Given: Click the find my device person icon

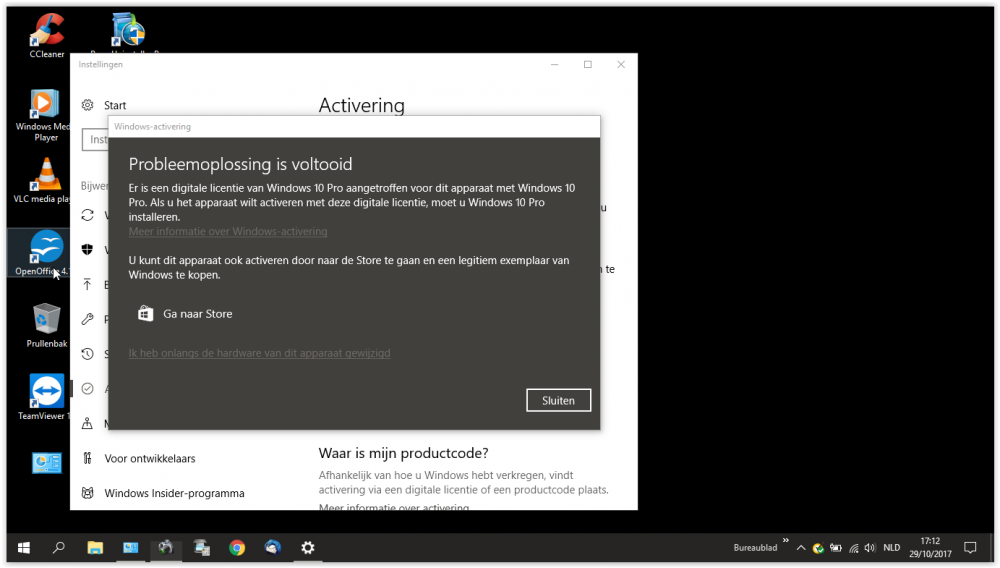Looking at the screenshot, I should 87,423.
